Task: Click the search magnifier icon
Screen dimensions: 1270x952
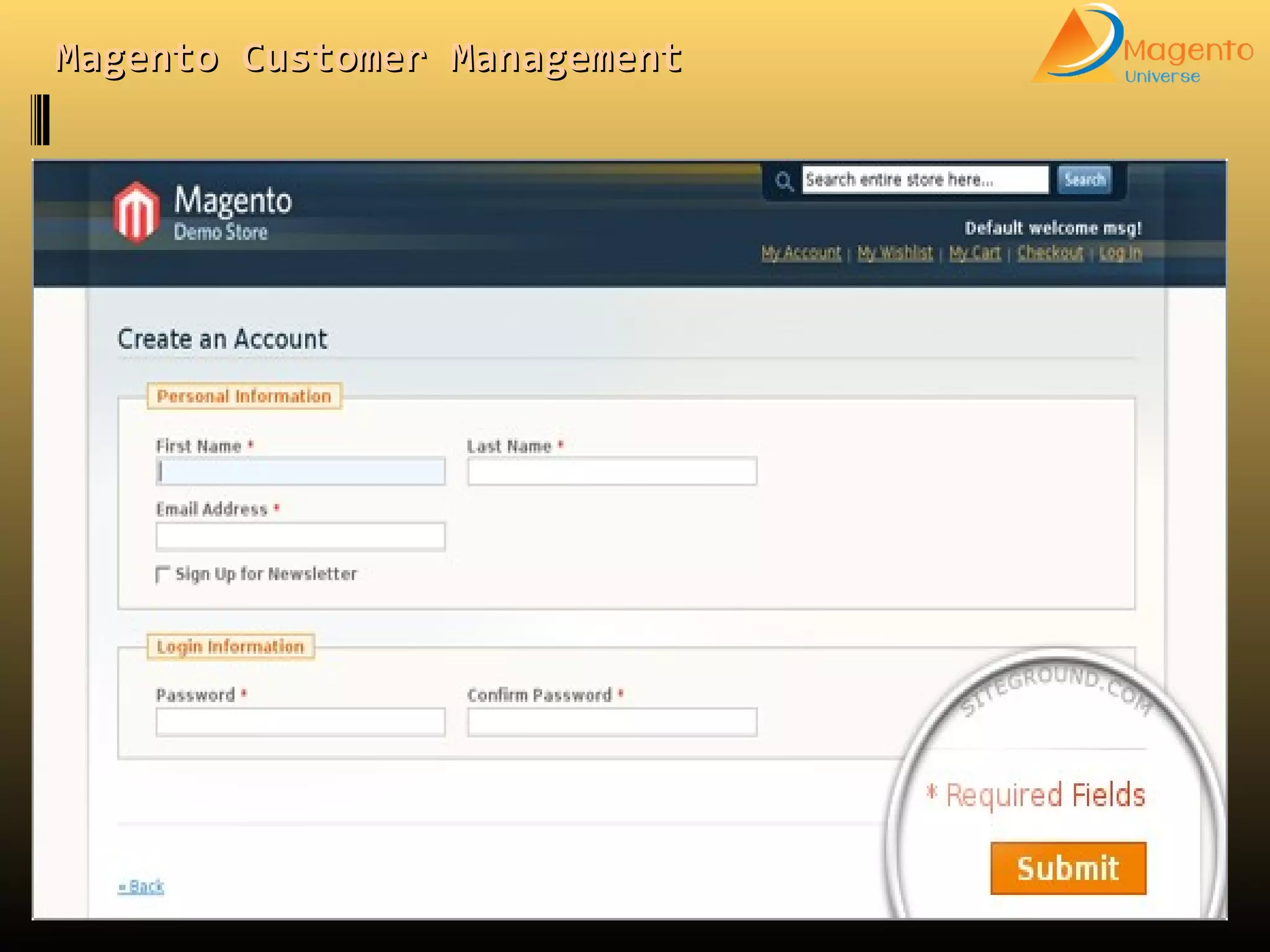Action: 784,181
